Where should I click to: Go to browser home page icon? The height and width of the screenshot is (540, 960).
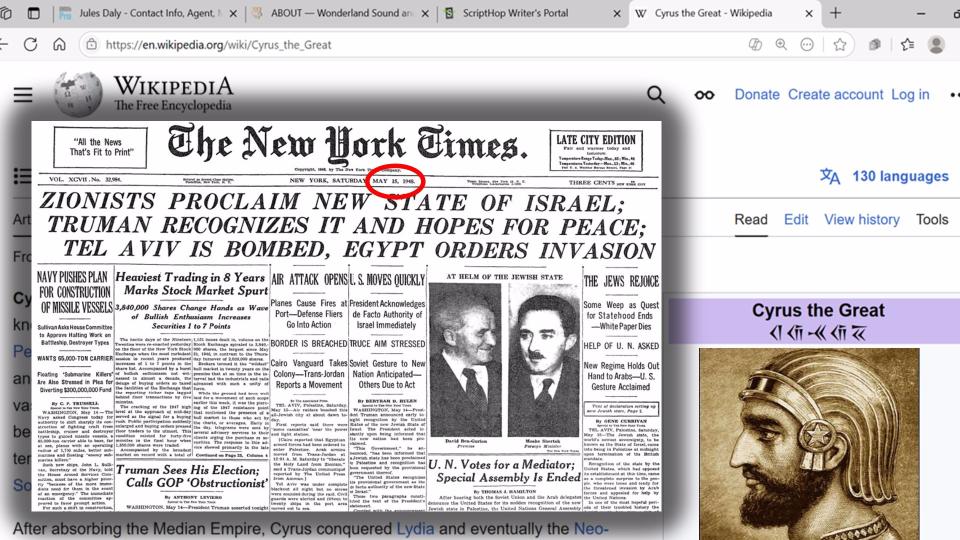(59, 45)
